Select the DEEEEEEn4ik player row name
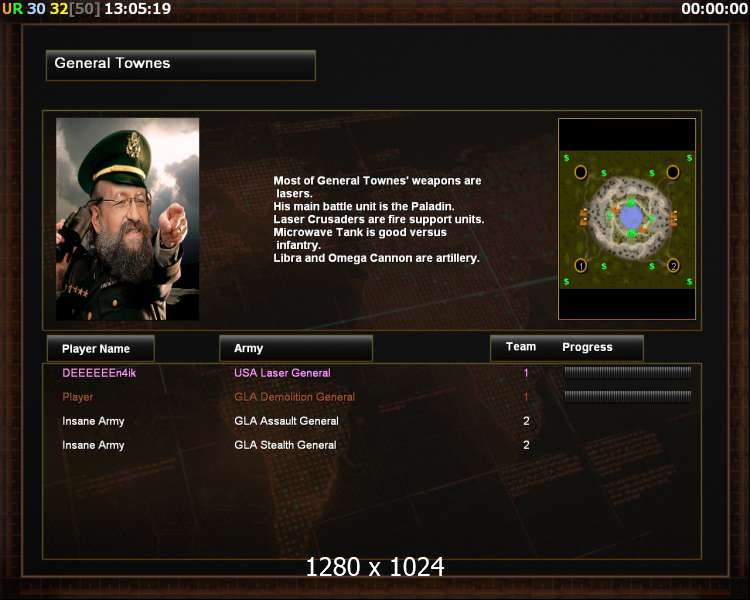 [x=99, y=373]
